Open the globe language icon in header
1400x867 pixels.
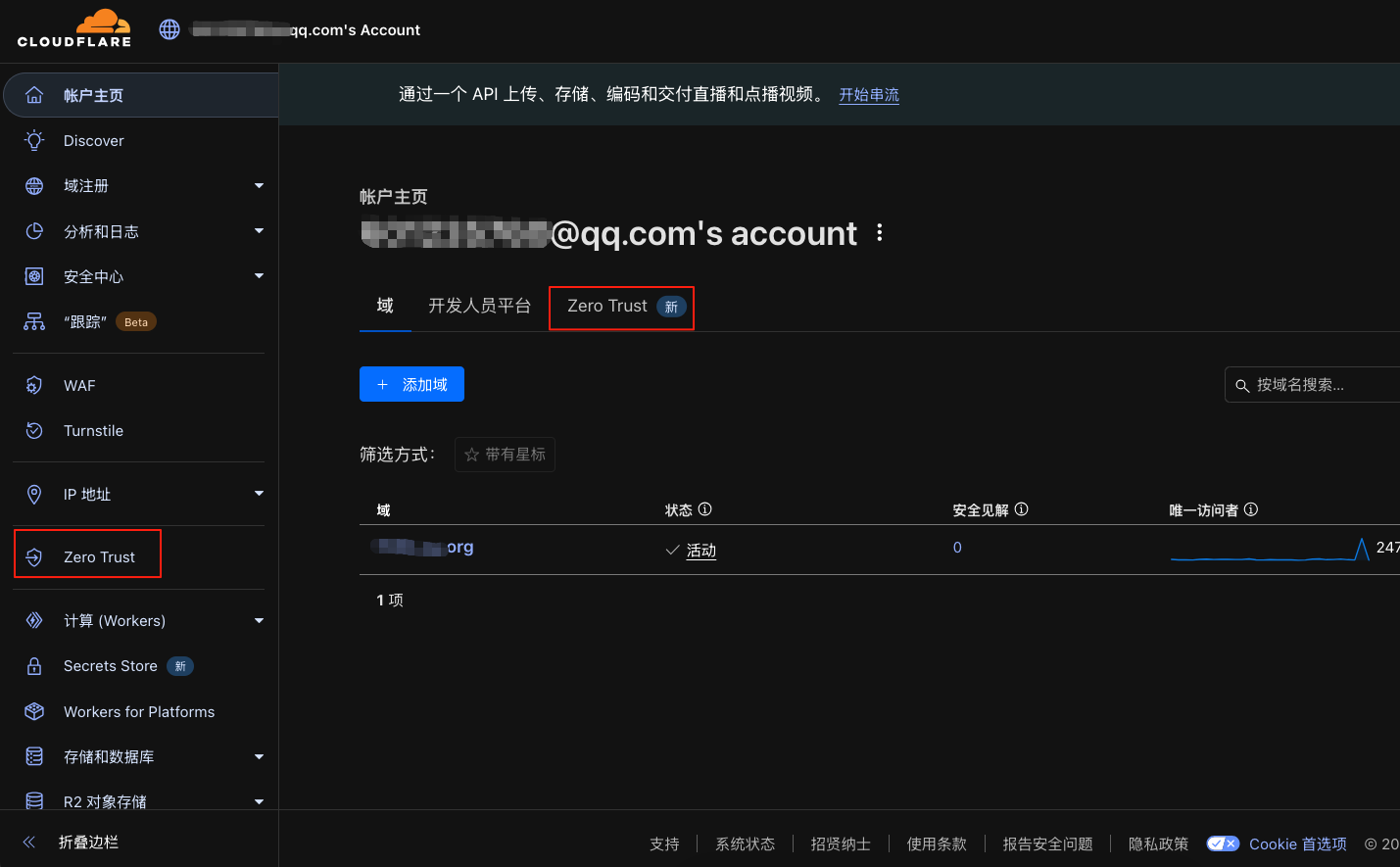pyautogui.click(x=169, y=29)
